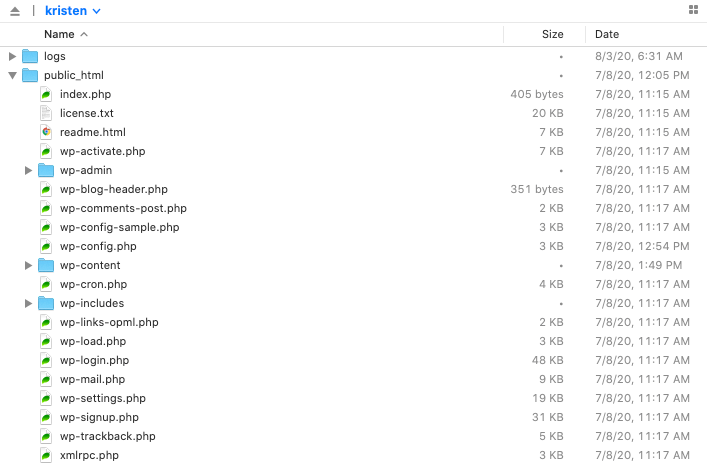The width and height of the screenshot is (707, 476).
Task: Click the date 7/8/20, 12:54 PM
Action: [642, 246]
